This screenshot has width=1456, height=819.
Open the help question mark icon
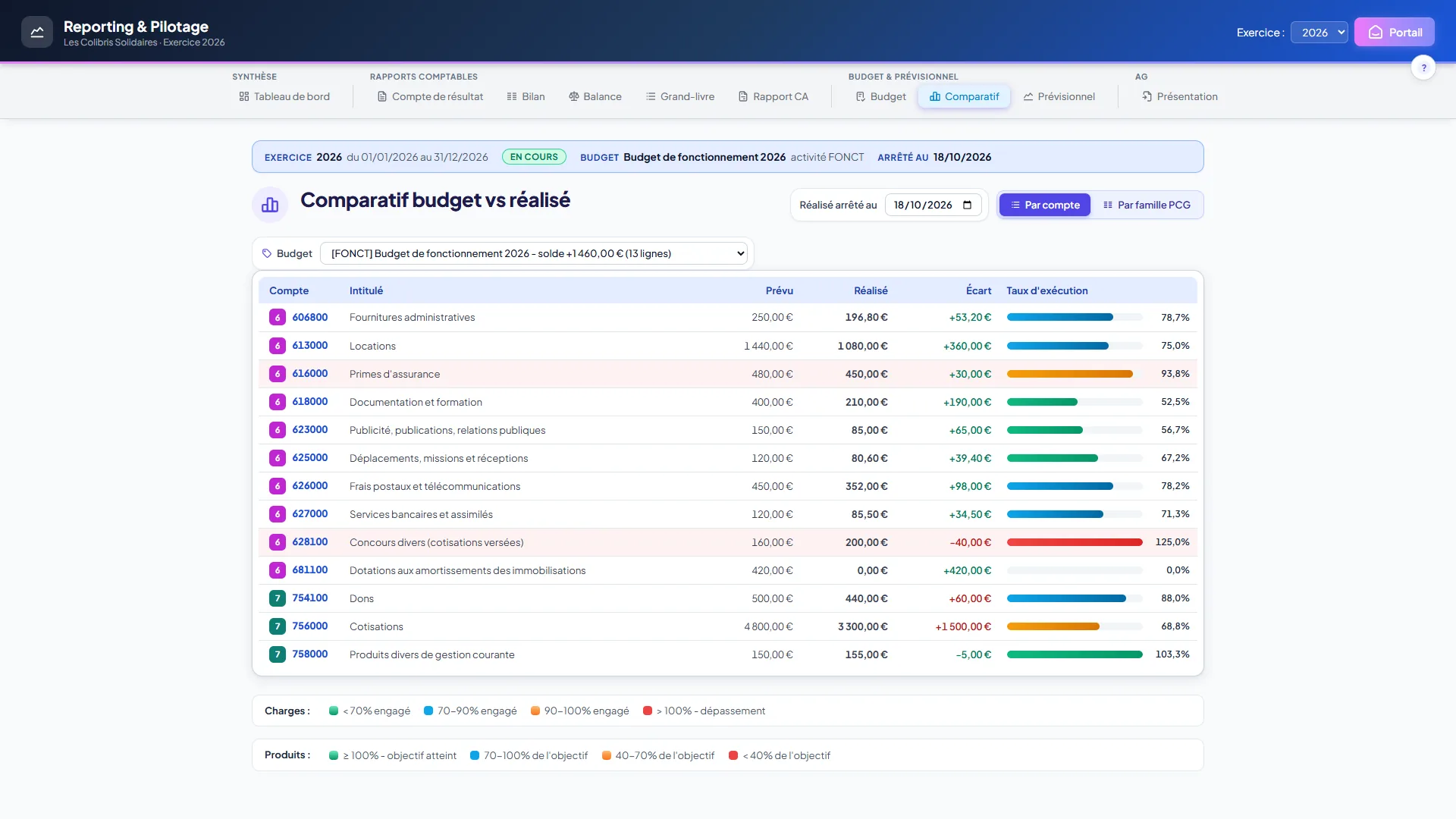[x=1423, y=67]
